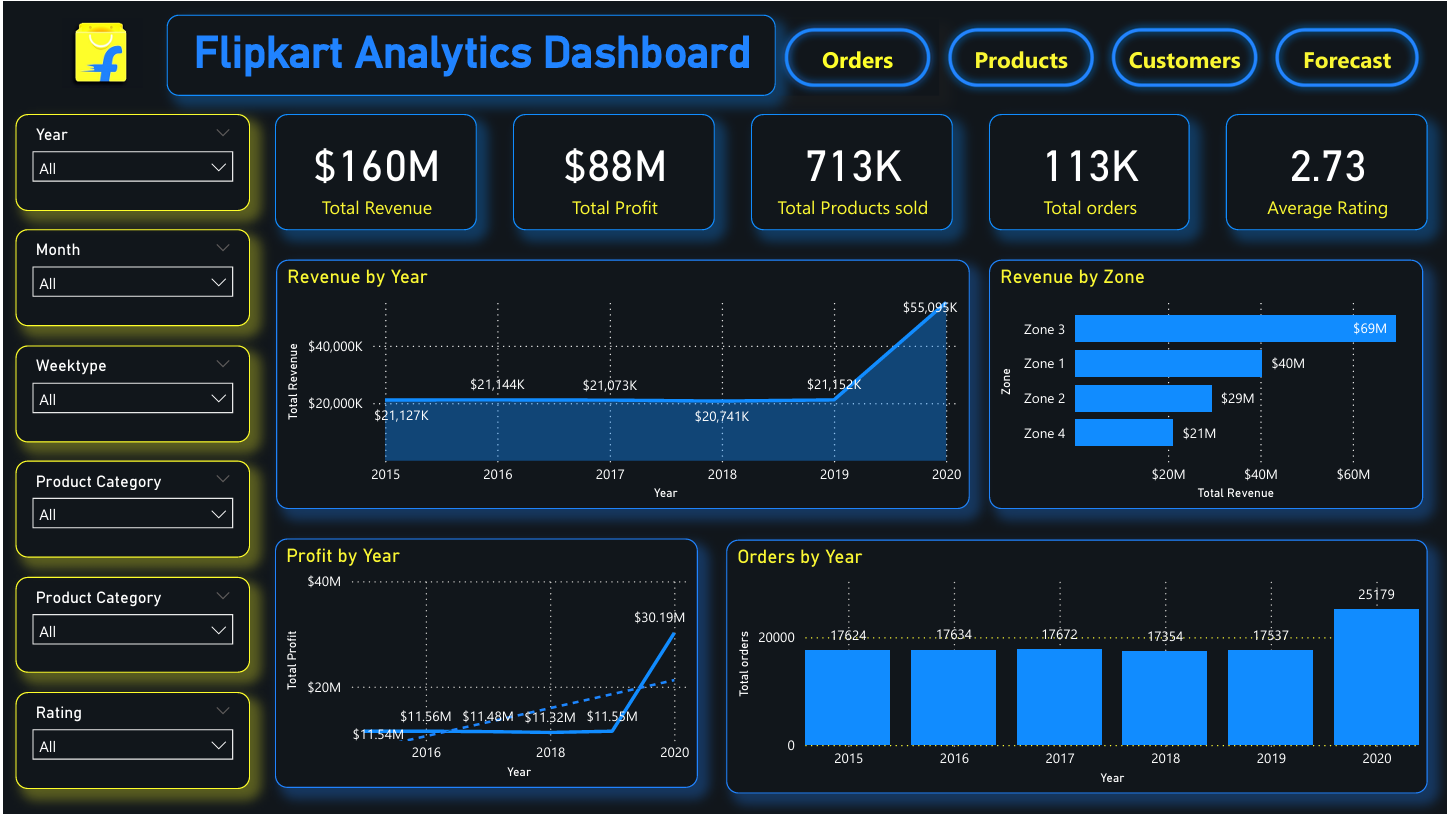The height and width of the screenshot is (814, 1453).
Task: Open the Rating slicer All dropdown
Action: (x=133, y=745)
